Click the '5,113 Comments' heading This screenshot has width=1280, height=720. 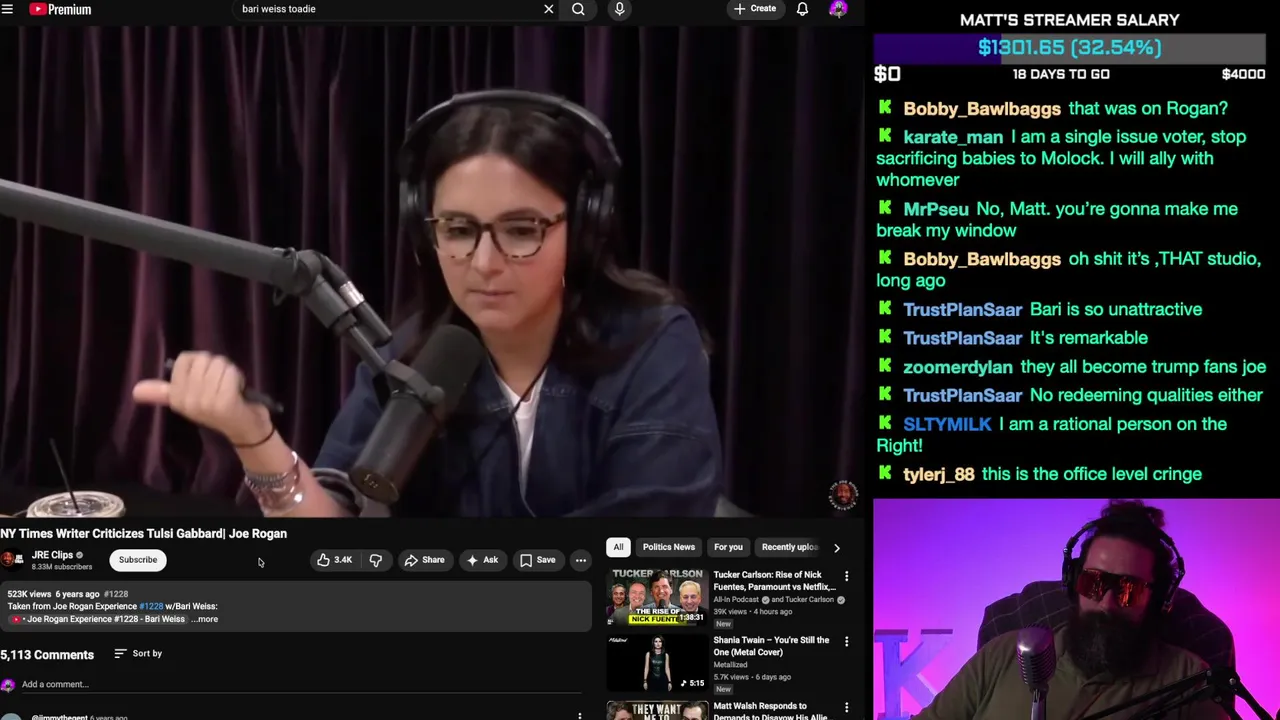point(47,655)
